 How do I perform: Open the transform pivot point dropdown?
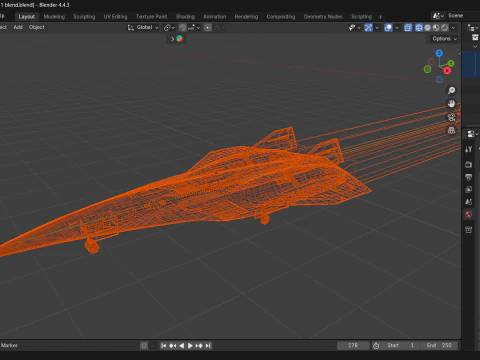coord(169,28)
